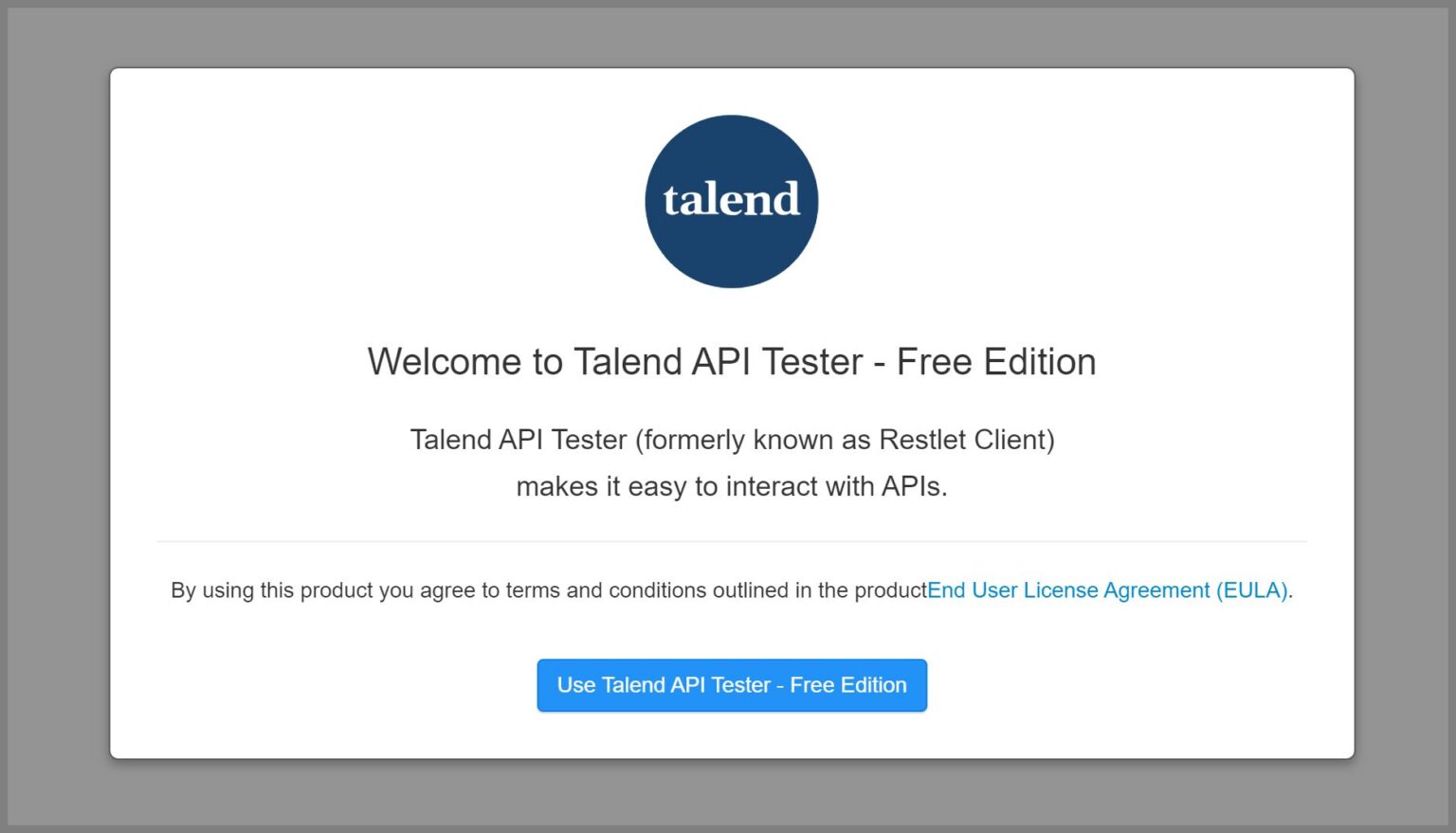Click the 'makes it easy to interact with APIs' text
The width and height of the screenshot is (1456, 833).
(x=731, y=486)
